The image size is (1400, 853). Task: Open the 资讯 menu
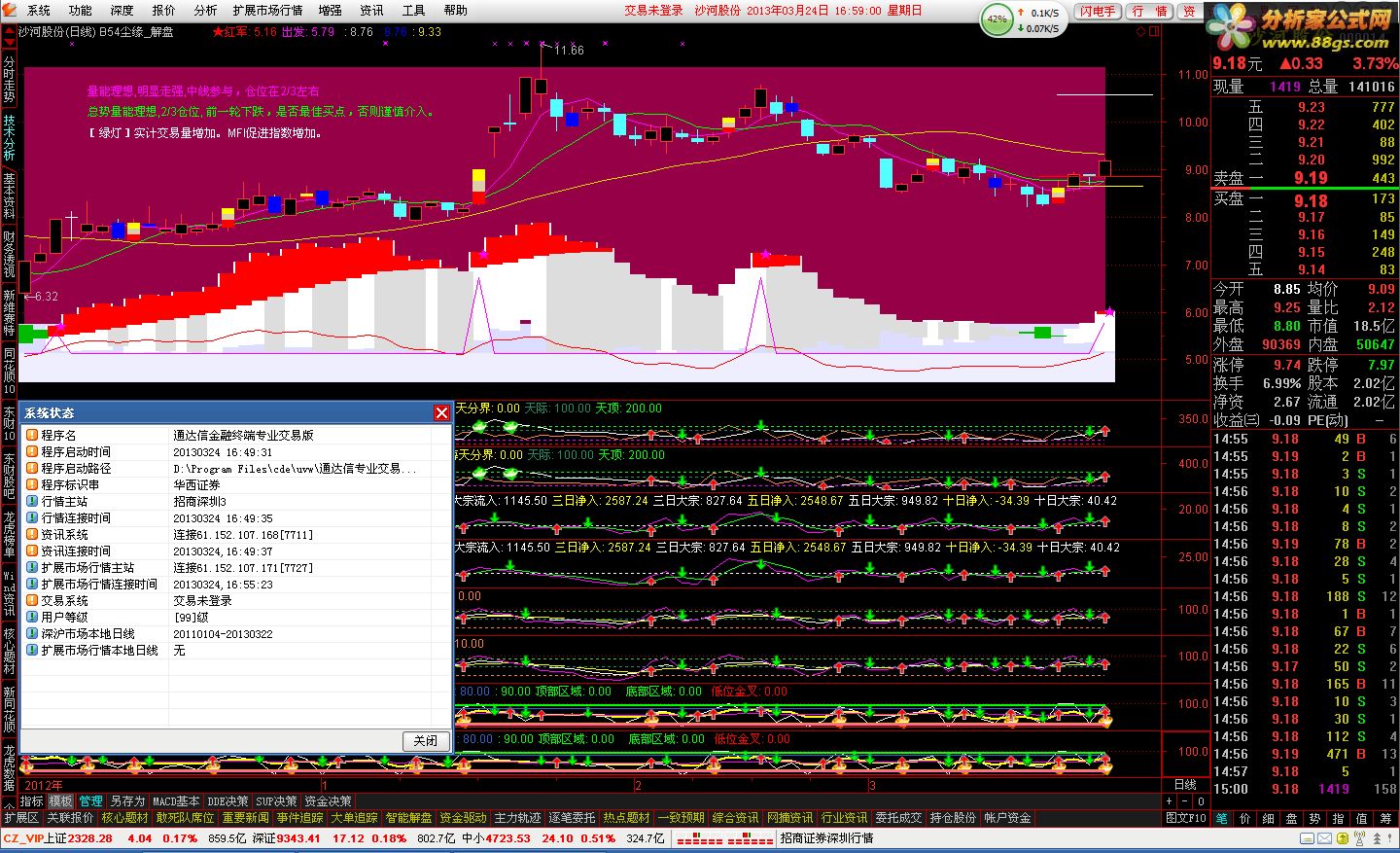371,11
